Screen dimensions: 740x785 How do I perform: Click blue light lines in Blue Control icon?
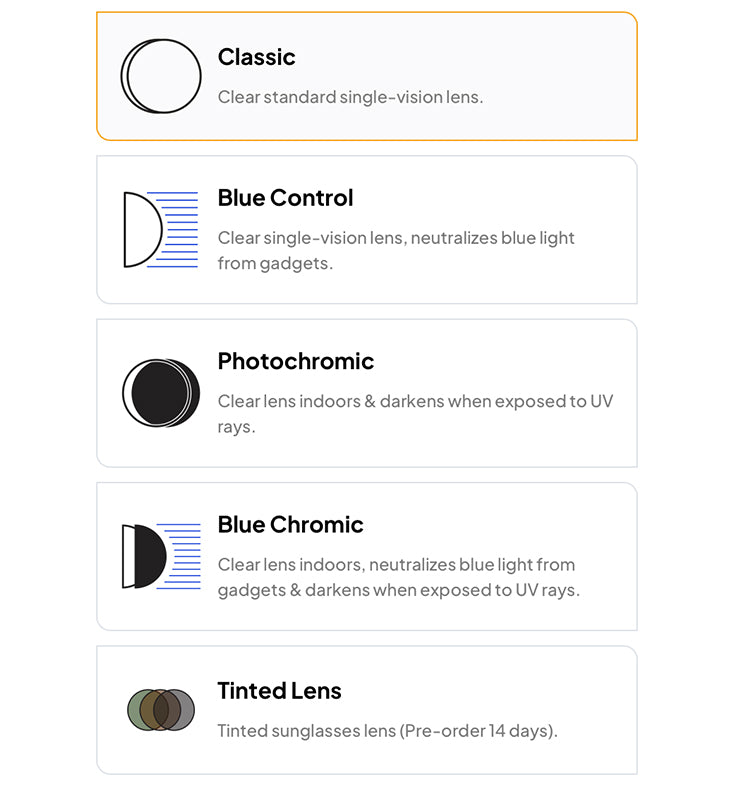coord(181,229)
